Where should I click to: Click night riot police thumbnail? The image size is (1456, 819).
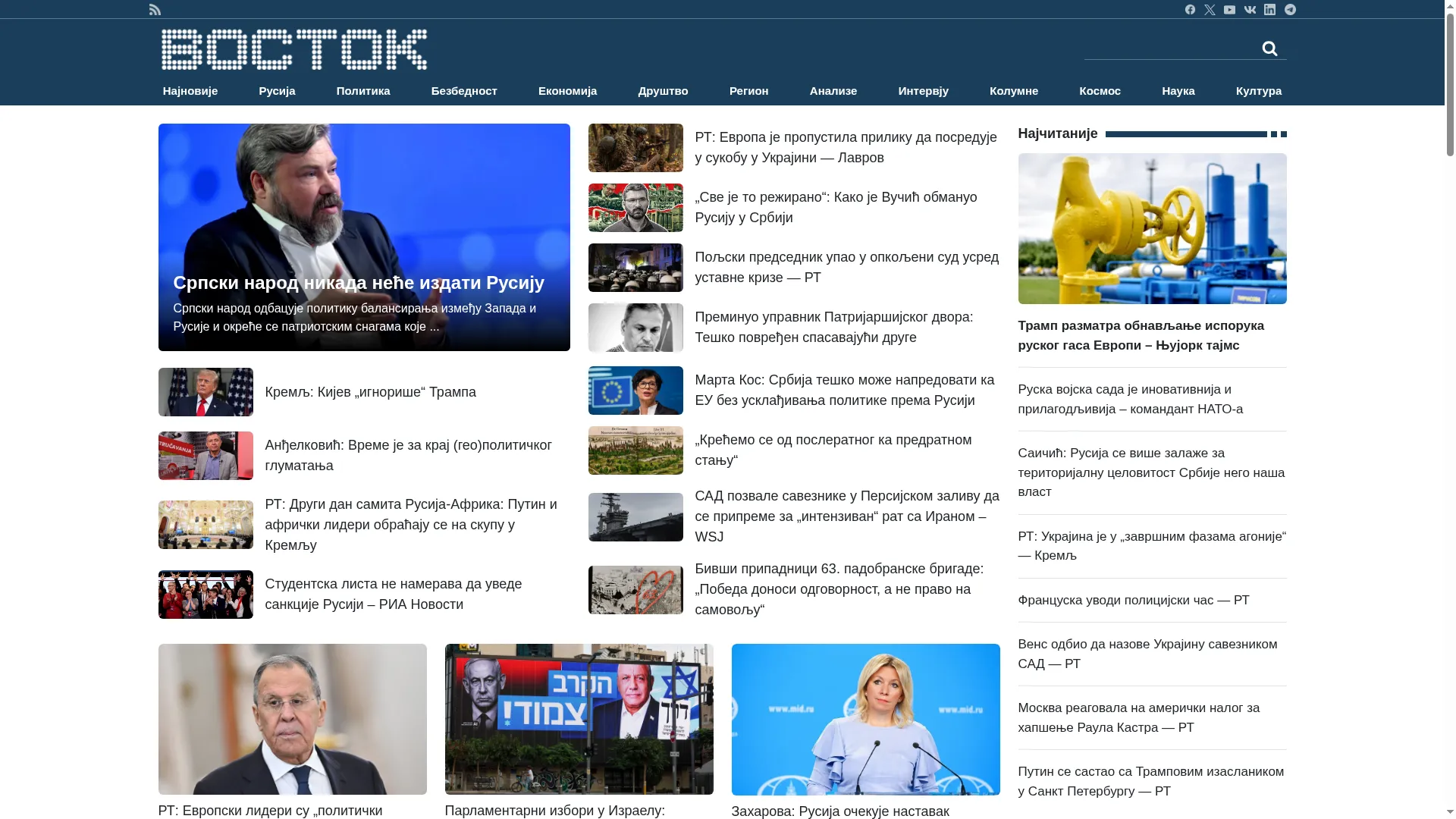click(x=635, y=268)
